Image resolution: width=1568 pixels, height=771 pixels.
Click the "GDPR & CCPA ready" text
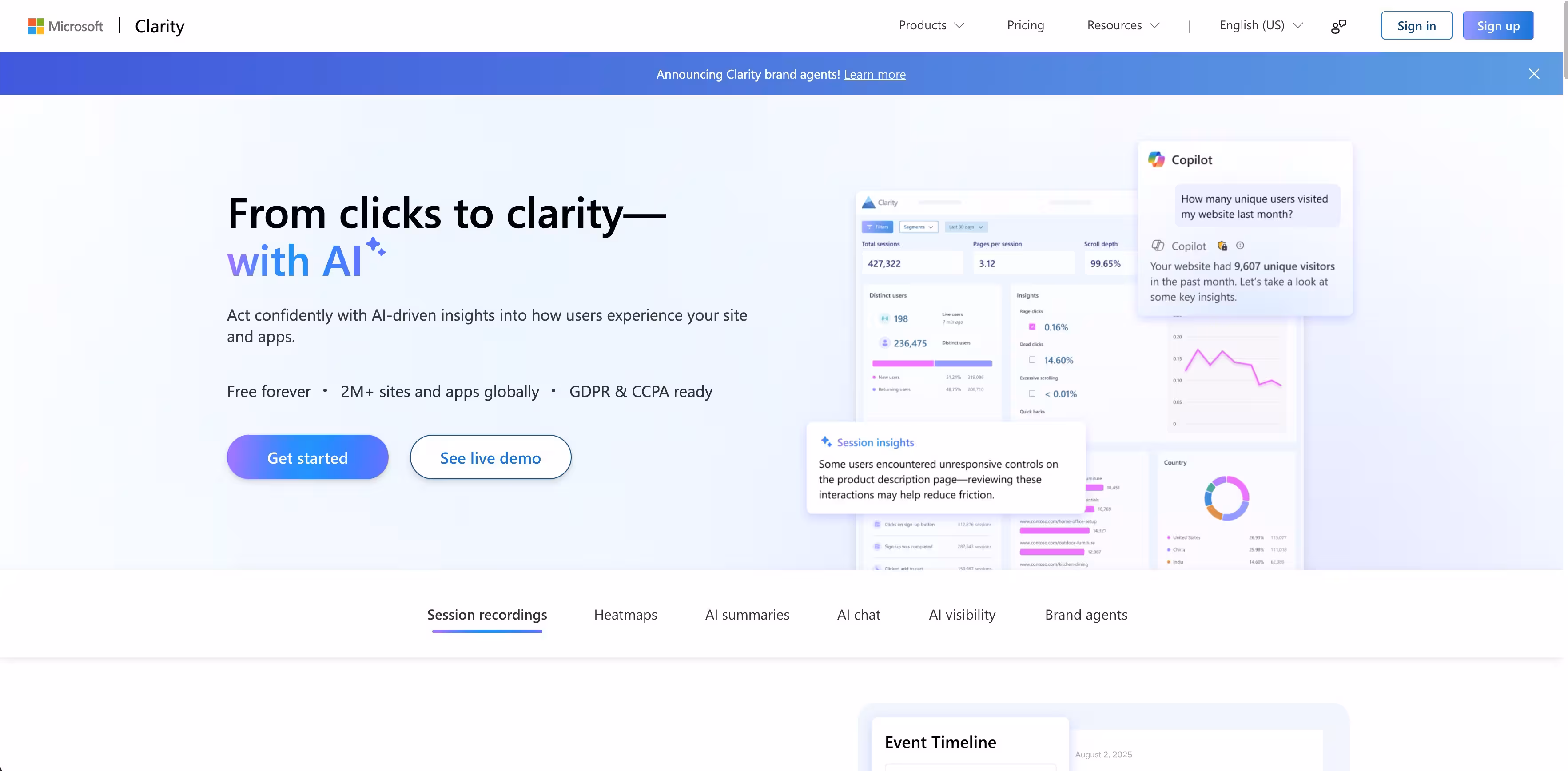pos(641,391)
